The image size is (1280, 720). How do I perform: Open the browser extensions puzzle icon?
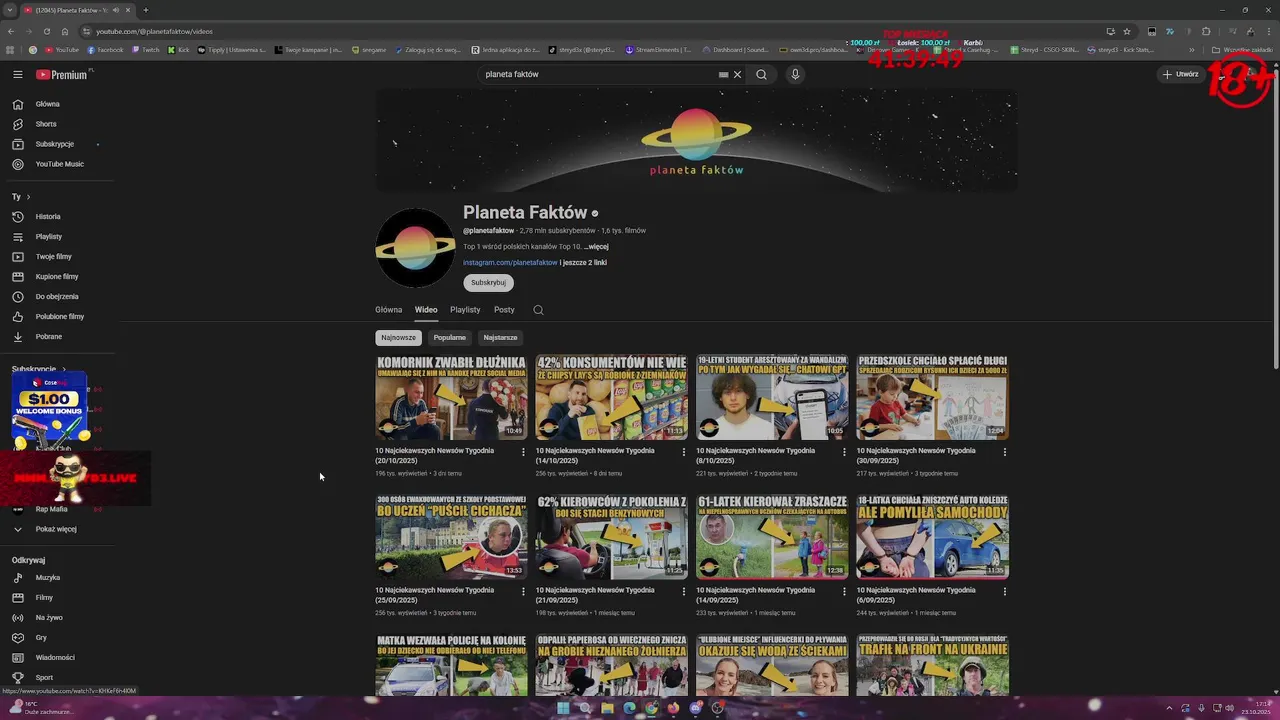pos(1206,31)
